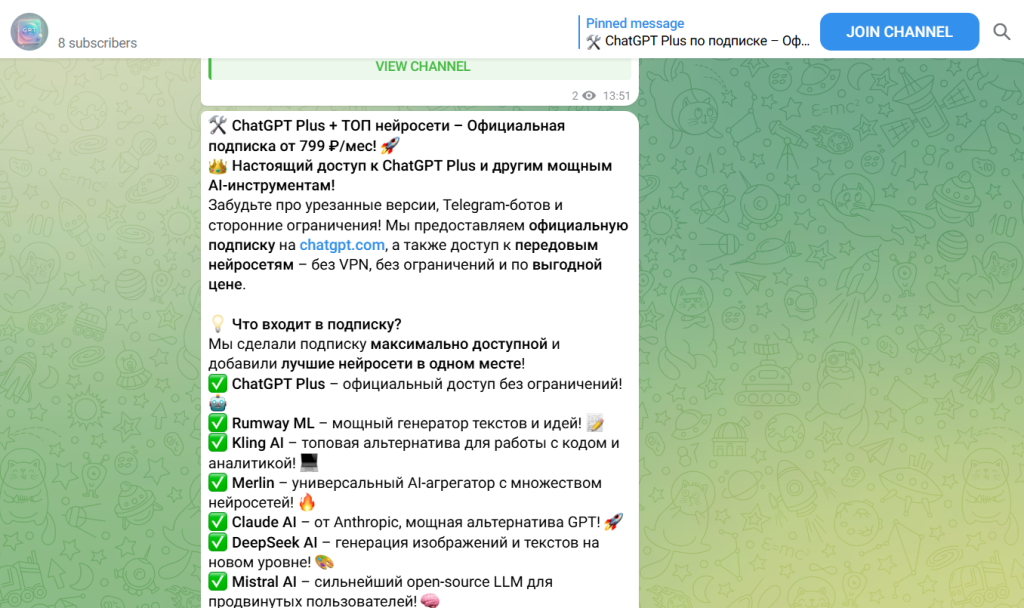Image resolution: width=1024 pixels, height=608 pixels.
Task: Click the hammer-and-wrench emoji in the title
Action: (x=220, y=125)
